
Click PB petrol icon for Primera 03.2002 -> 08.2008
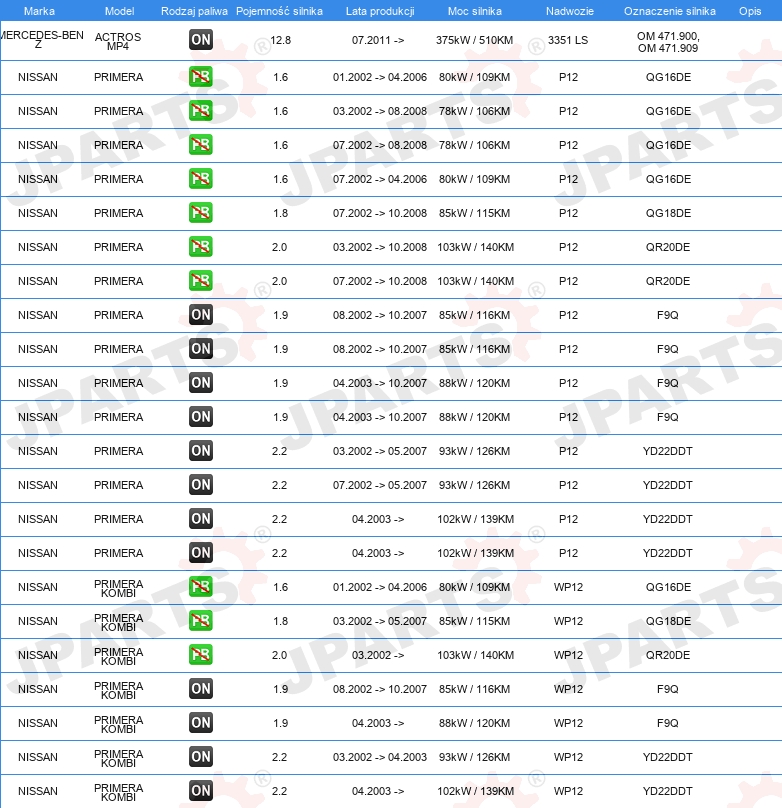tap(200, 111)
